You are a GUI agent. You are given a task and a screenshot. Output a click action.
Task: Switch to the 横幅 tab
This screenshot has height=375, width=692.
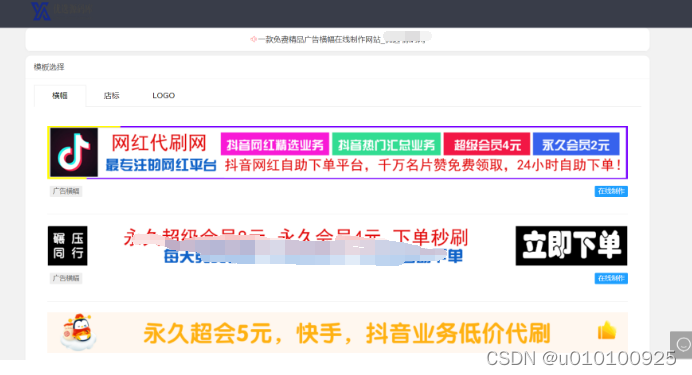pyautogui.click(x=60, y=96)
